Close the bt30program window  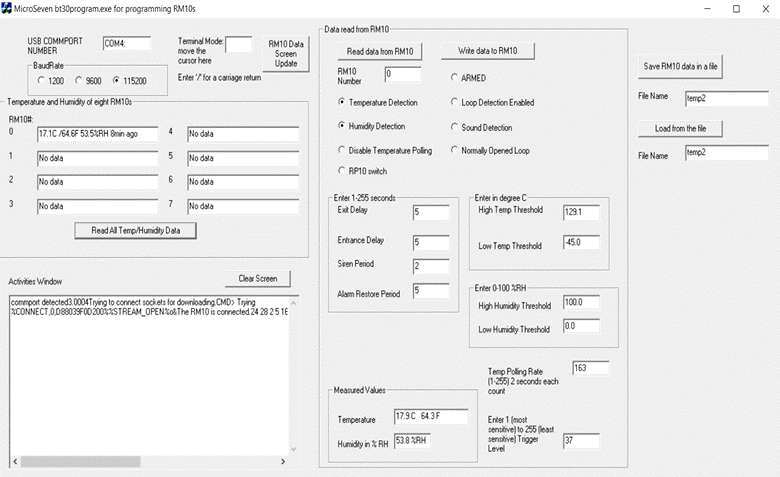pyautogui.click(x=766, y=9)
